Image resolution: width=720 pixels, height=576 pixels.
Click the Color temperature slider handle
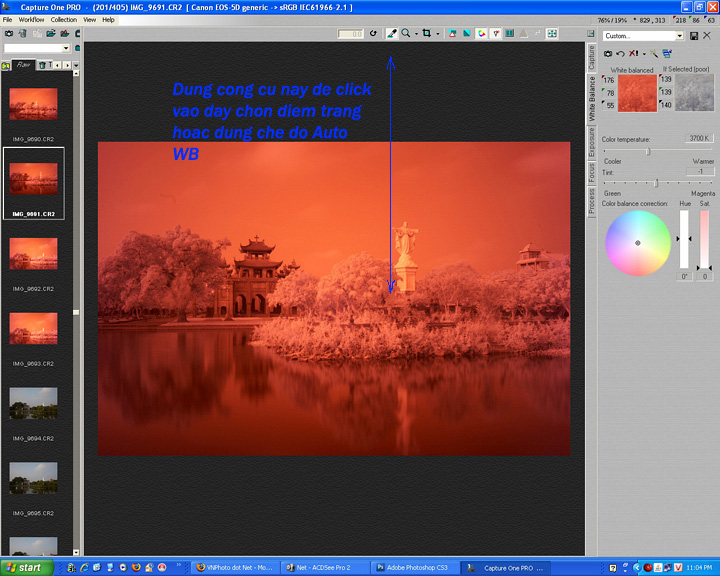(x=648, y=151)
